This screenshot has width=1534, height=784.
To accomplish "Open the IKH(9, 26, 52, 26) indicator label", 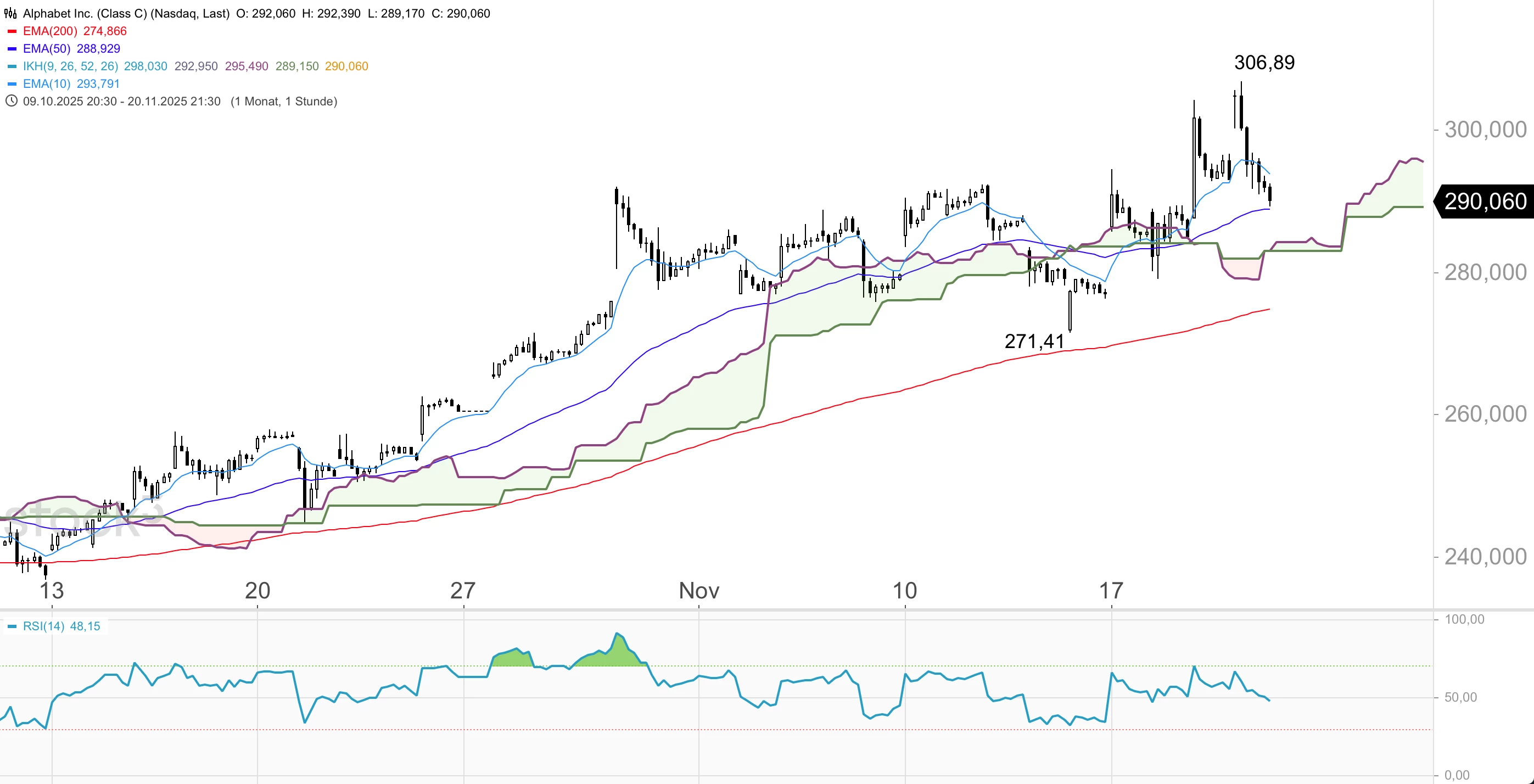I will pyautogui.click(x=70, y=66).
